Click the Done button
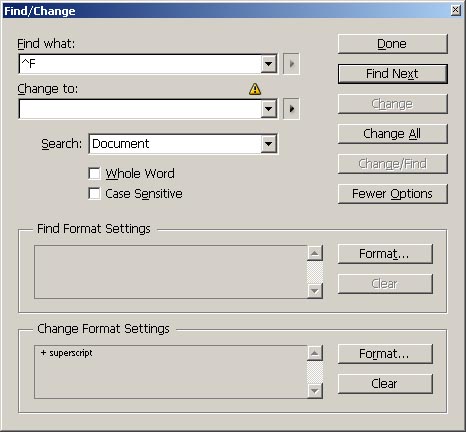 click(393, 44)
